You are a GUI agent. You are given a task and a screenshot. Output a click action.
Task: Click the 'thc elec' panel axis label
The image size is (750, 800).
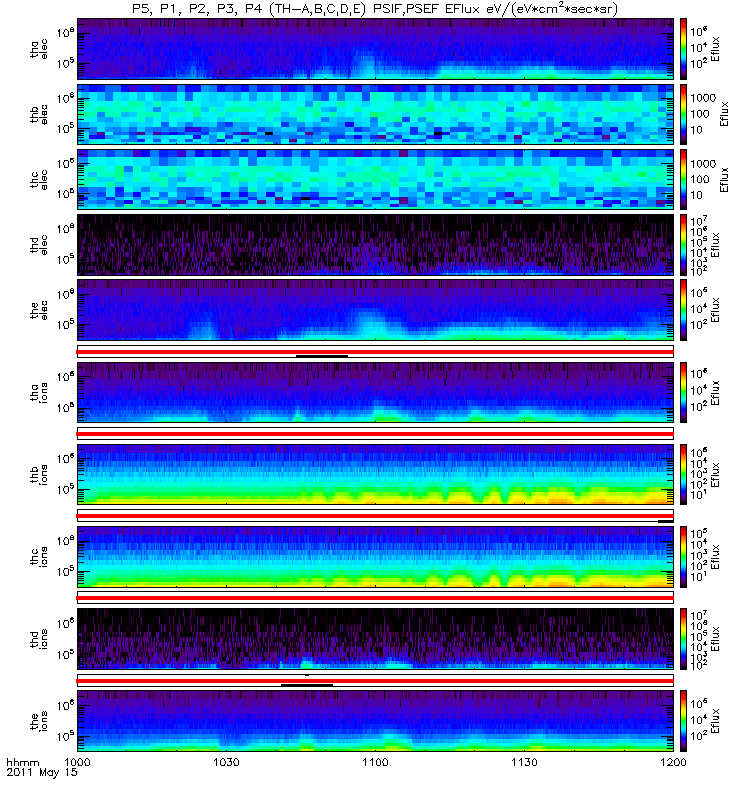(39, 180)
